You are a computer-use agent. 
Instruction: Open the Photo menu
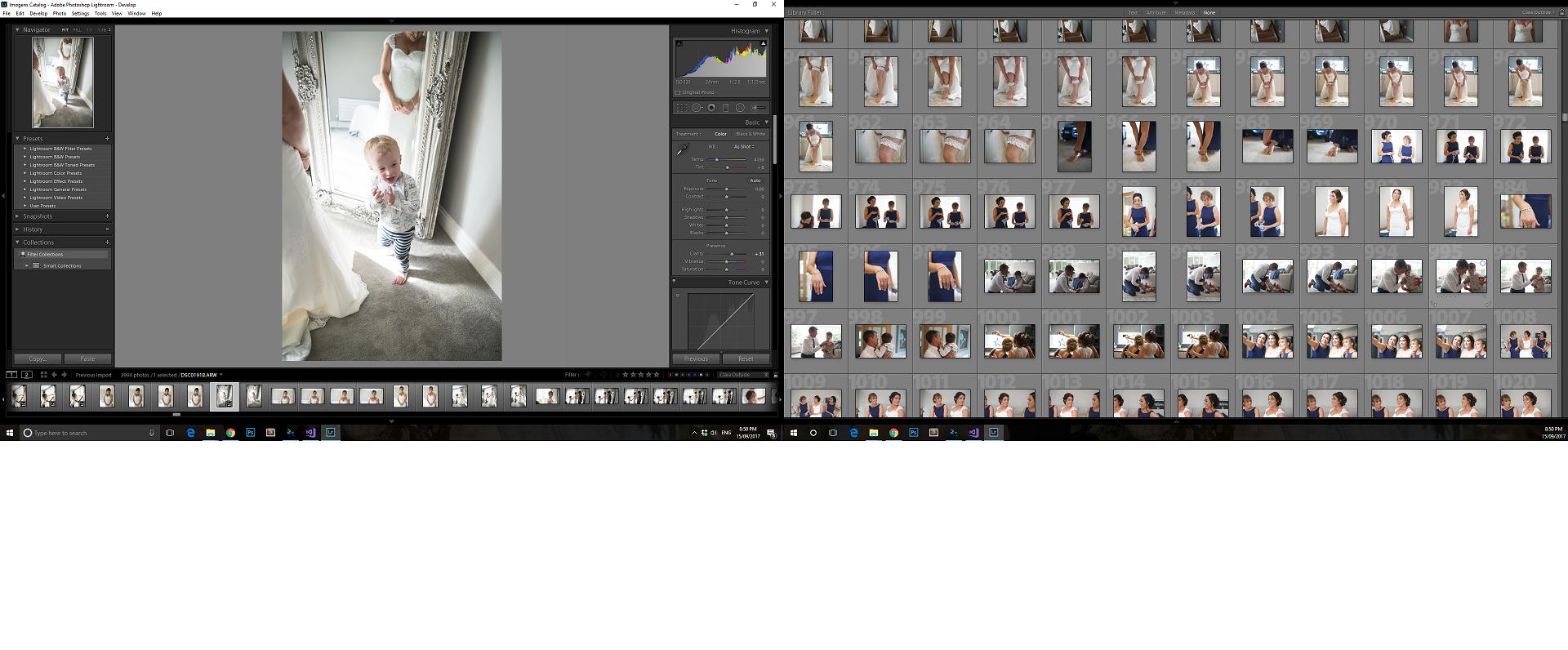60,13
